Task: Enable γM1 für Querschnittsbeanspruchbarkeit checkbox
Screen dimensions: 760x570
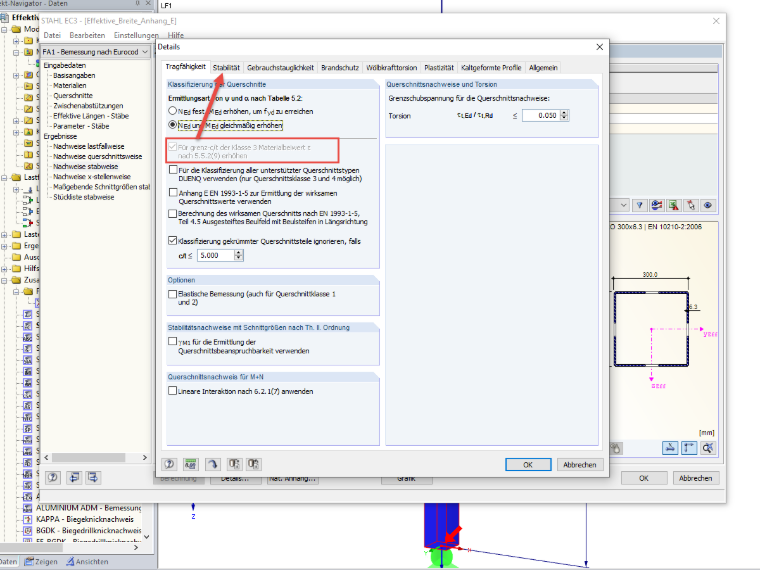Action: point(172,341)
